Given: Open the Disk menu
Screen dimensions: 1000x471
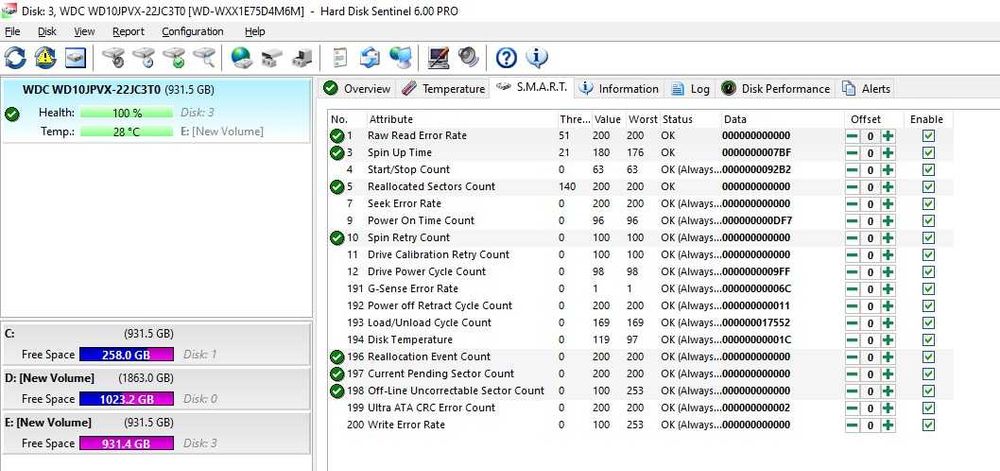Looking at the screenshot, I should [47, 31].
